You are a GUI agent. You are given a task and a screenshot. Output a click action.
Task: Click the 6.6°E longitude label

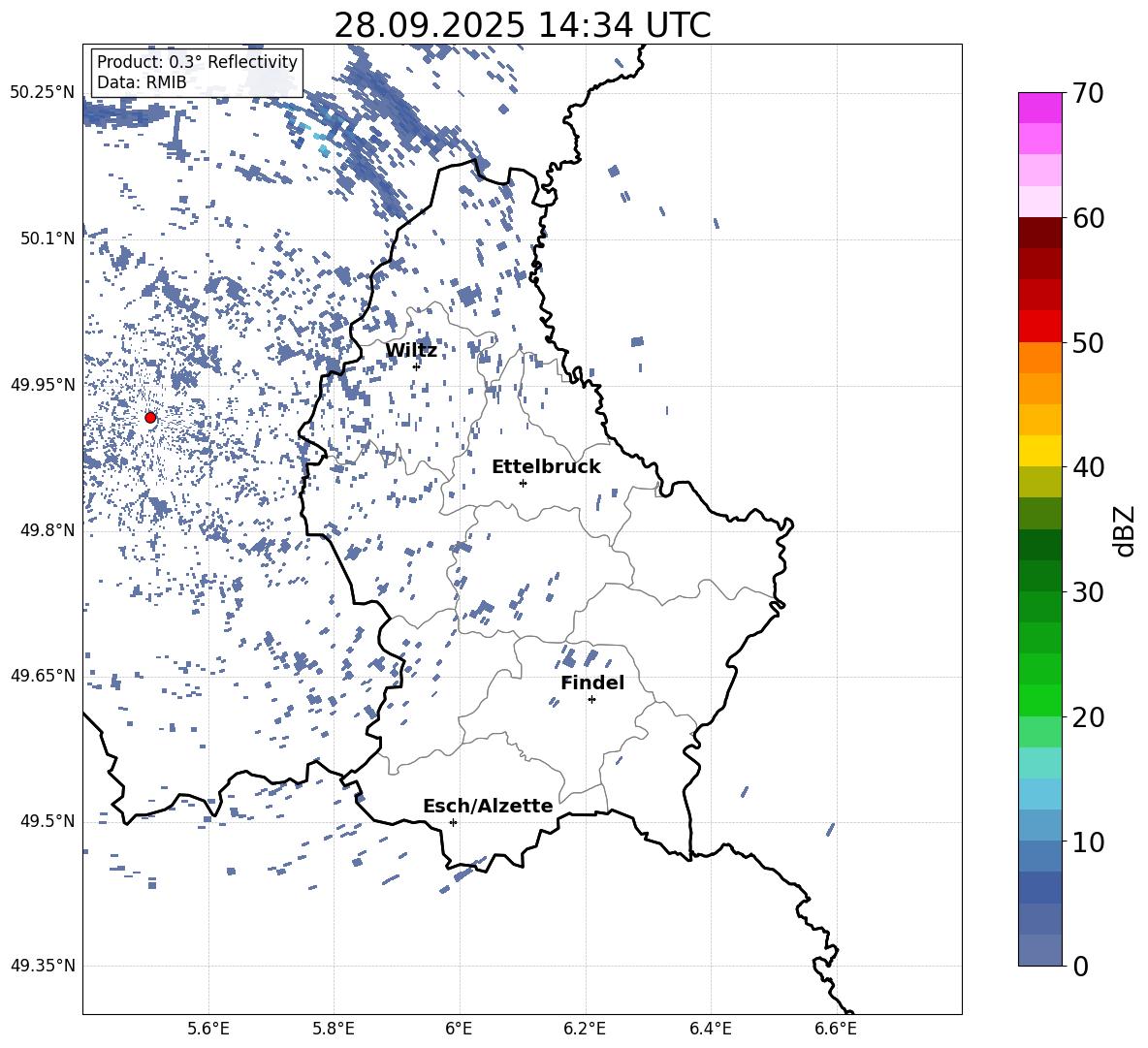coord(836,1029)
